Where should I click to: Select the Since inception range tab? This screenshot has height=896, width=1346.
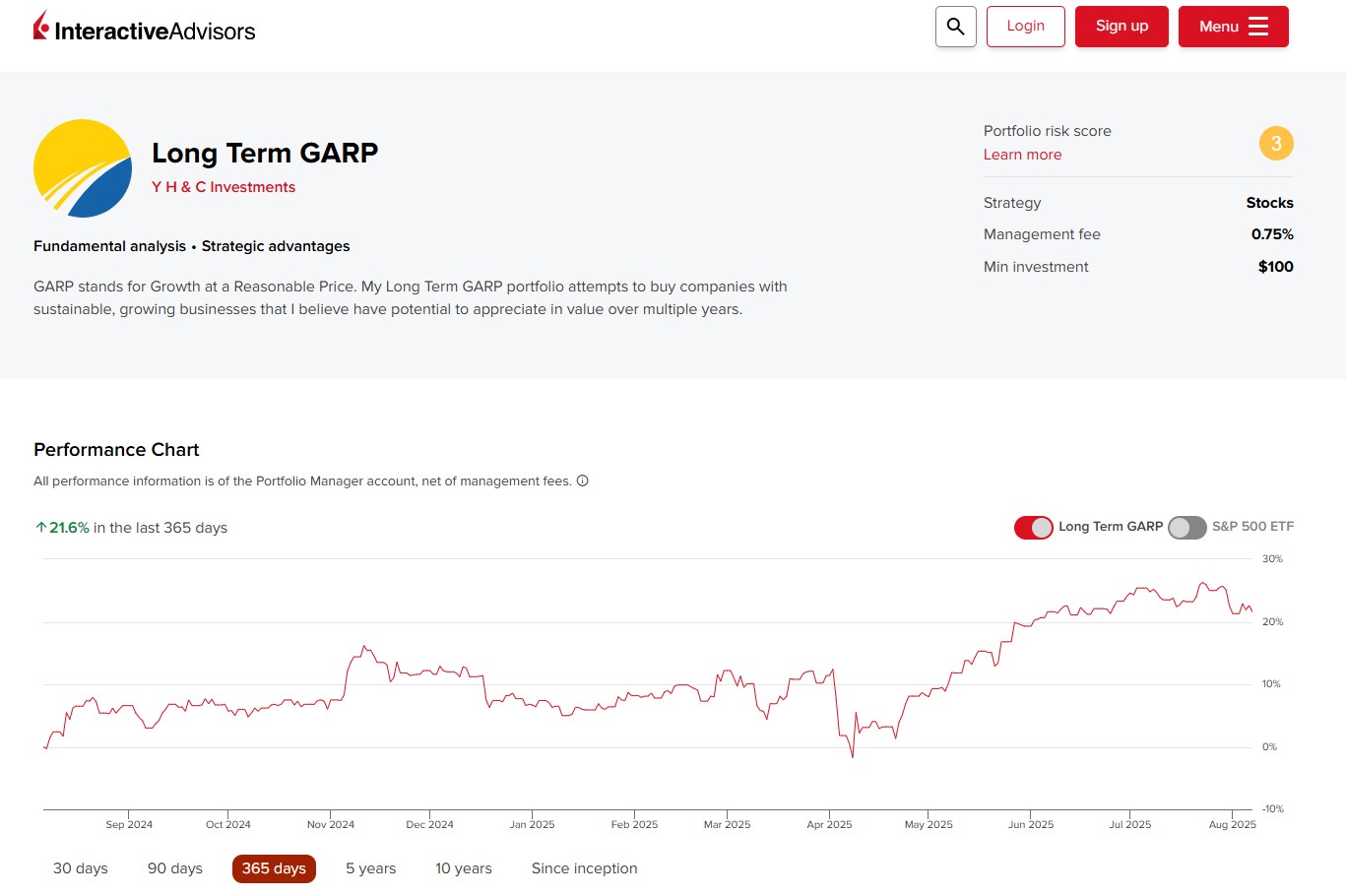[x=585, y=868]
